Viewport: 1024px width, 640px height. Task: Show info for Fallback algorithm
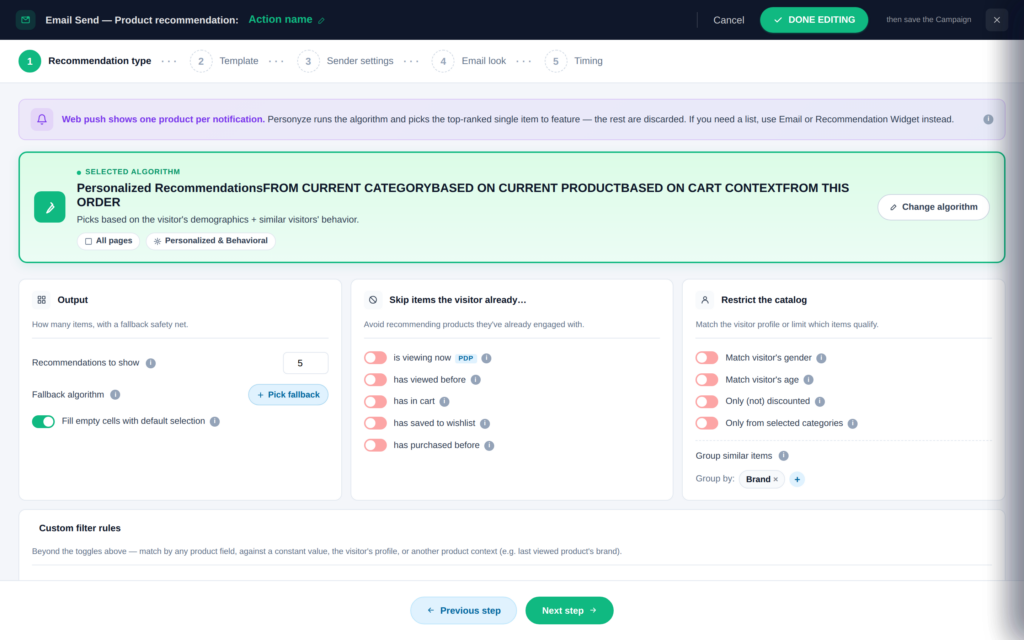pos(115,394)
